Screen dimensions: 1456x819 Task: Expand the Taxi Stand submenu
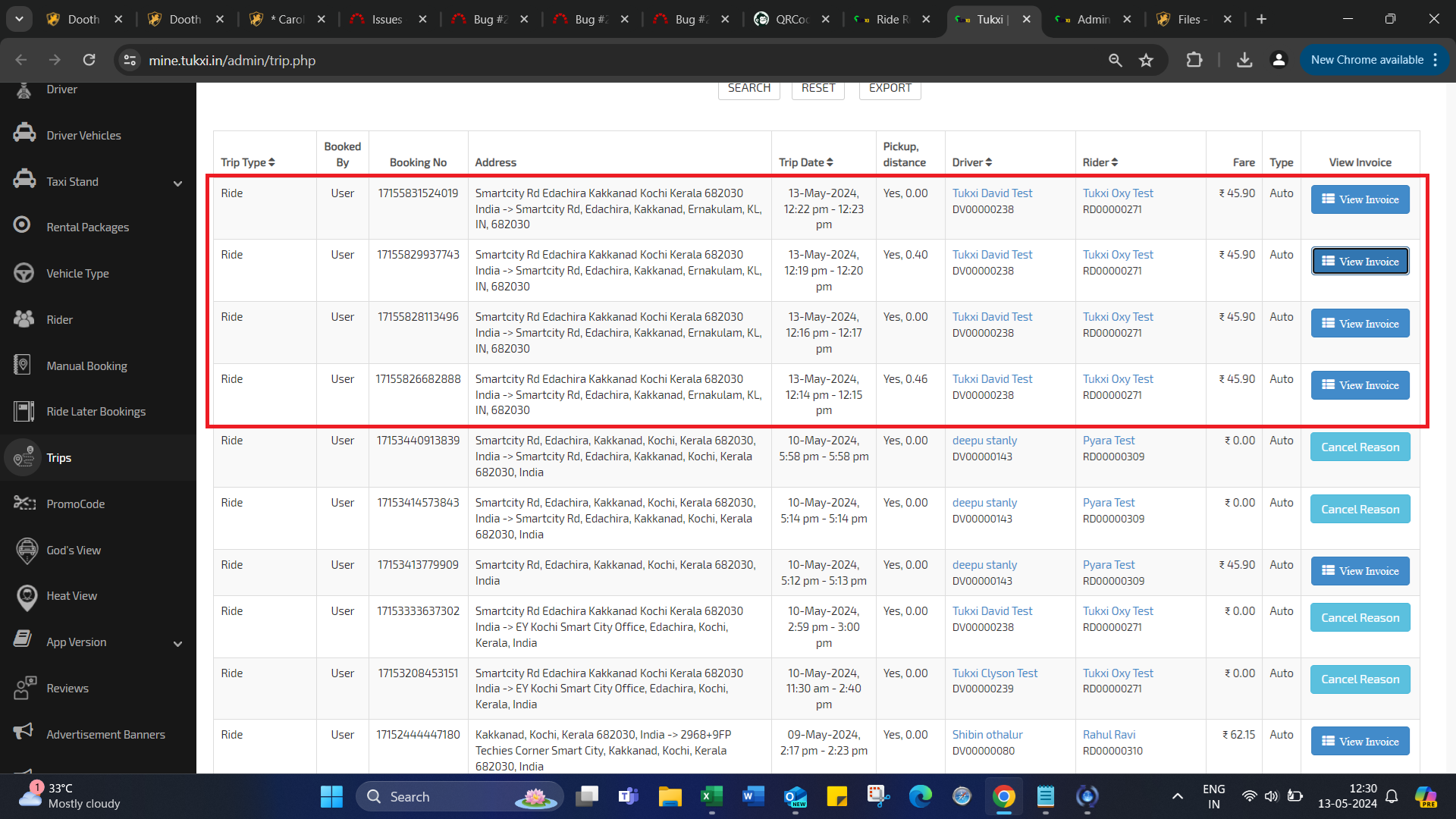(x=177, y=183)
